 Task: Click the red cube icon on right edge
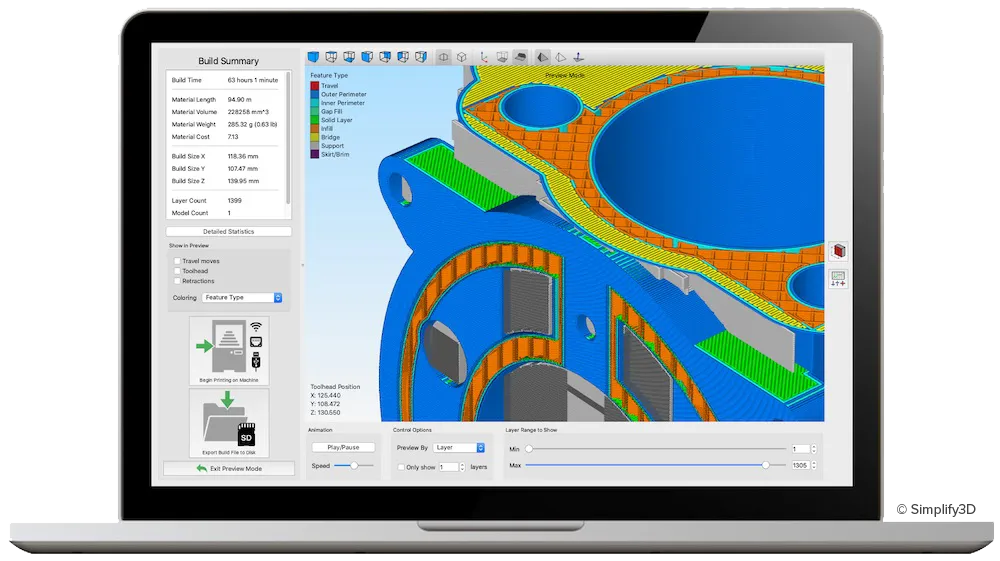click(x=839, y=251)
